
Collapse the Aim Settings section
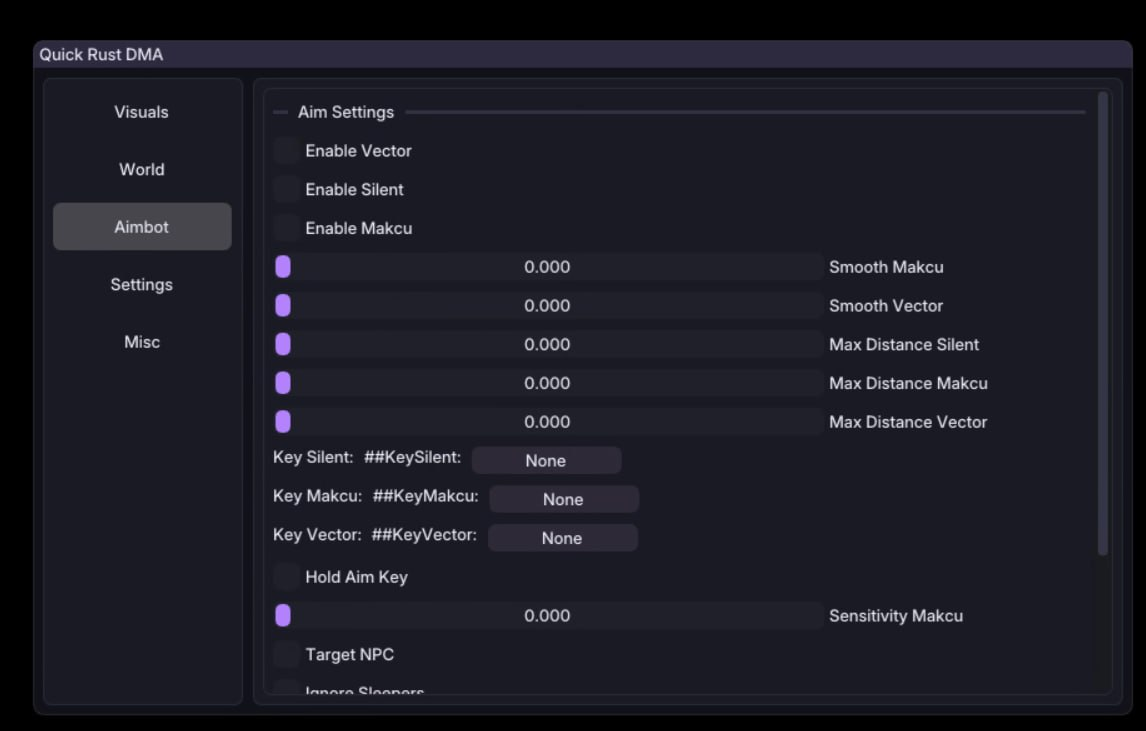281,111
